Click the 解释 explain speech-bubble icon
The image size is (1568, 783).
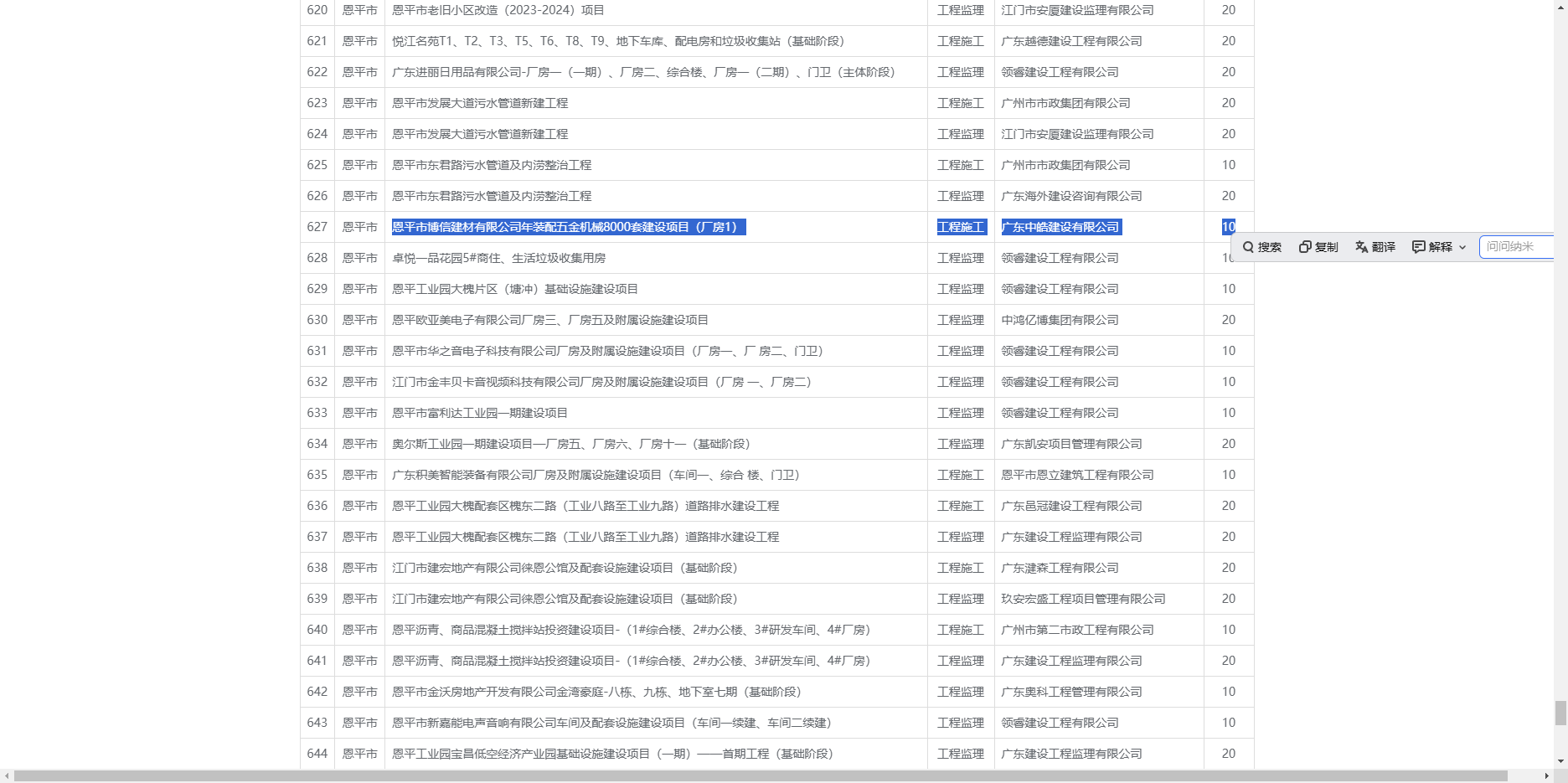[1419, 247]
